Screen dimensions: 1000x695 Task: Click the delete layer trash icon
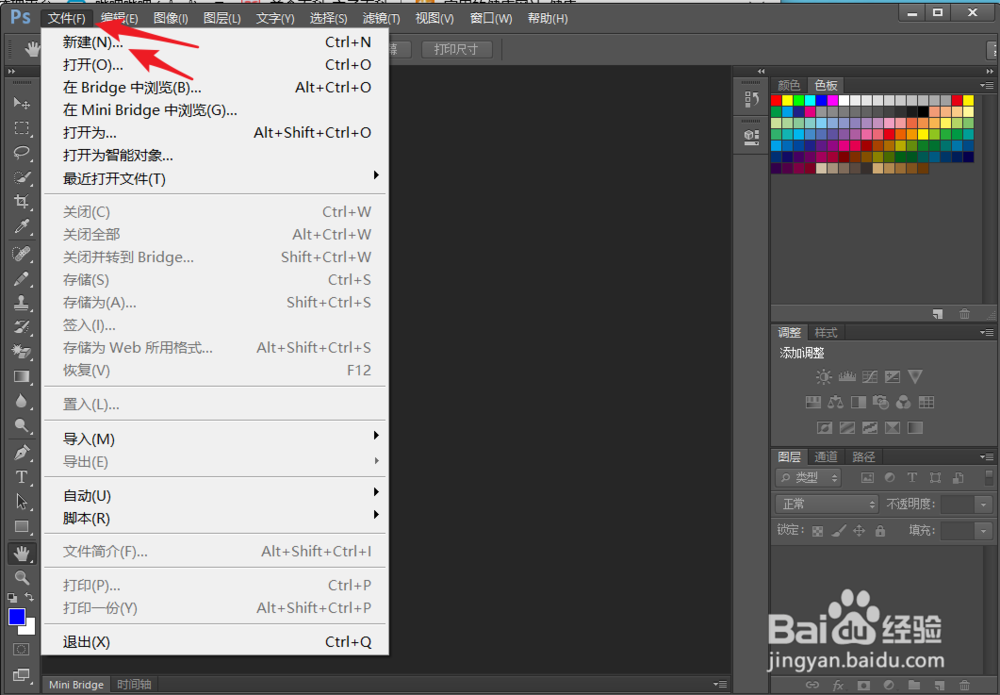tap(964, 685)
